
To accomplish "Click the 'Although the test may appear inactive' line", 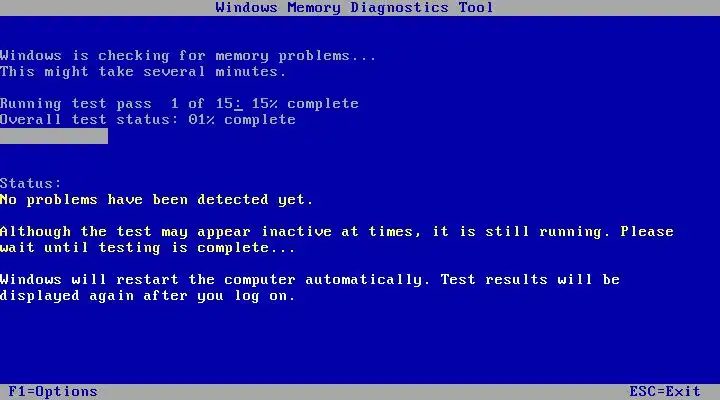I will click(x=337, y=232).
